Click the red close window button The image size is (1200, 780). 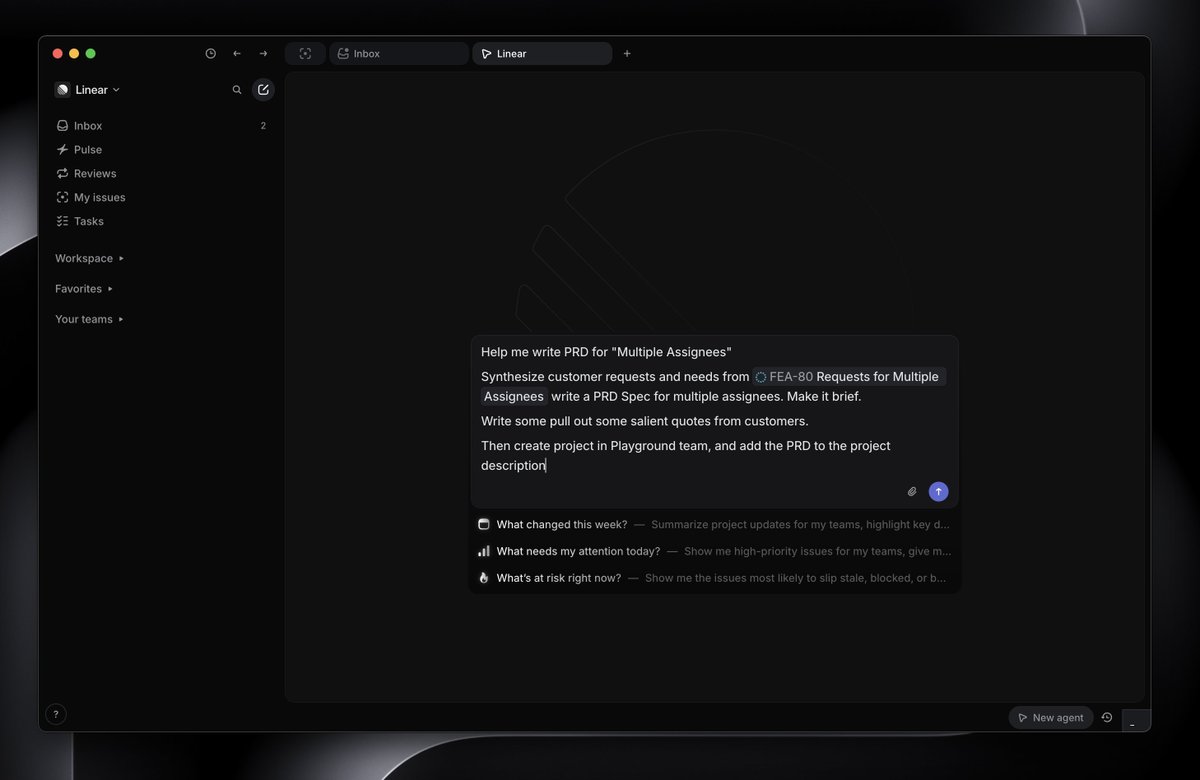58,54
